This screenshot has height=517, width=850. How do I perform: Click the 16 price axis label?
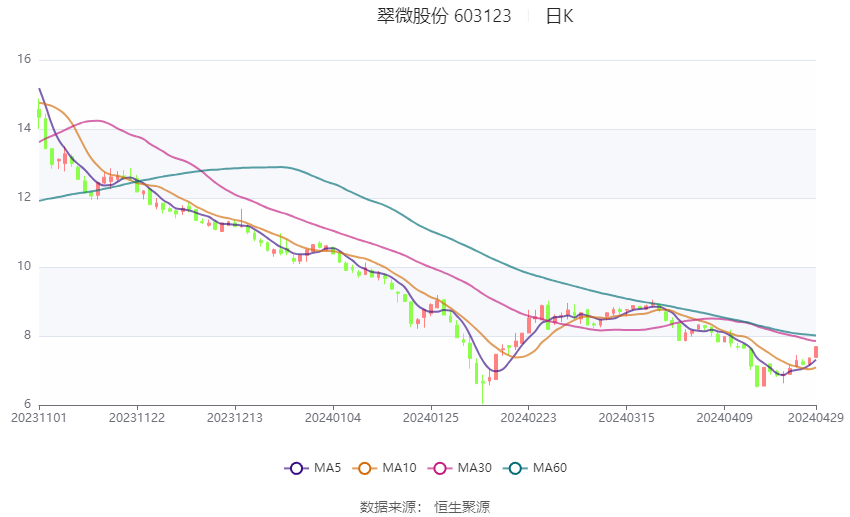[x=24, y=59]
